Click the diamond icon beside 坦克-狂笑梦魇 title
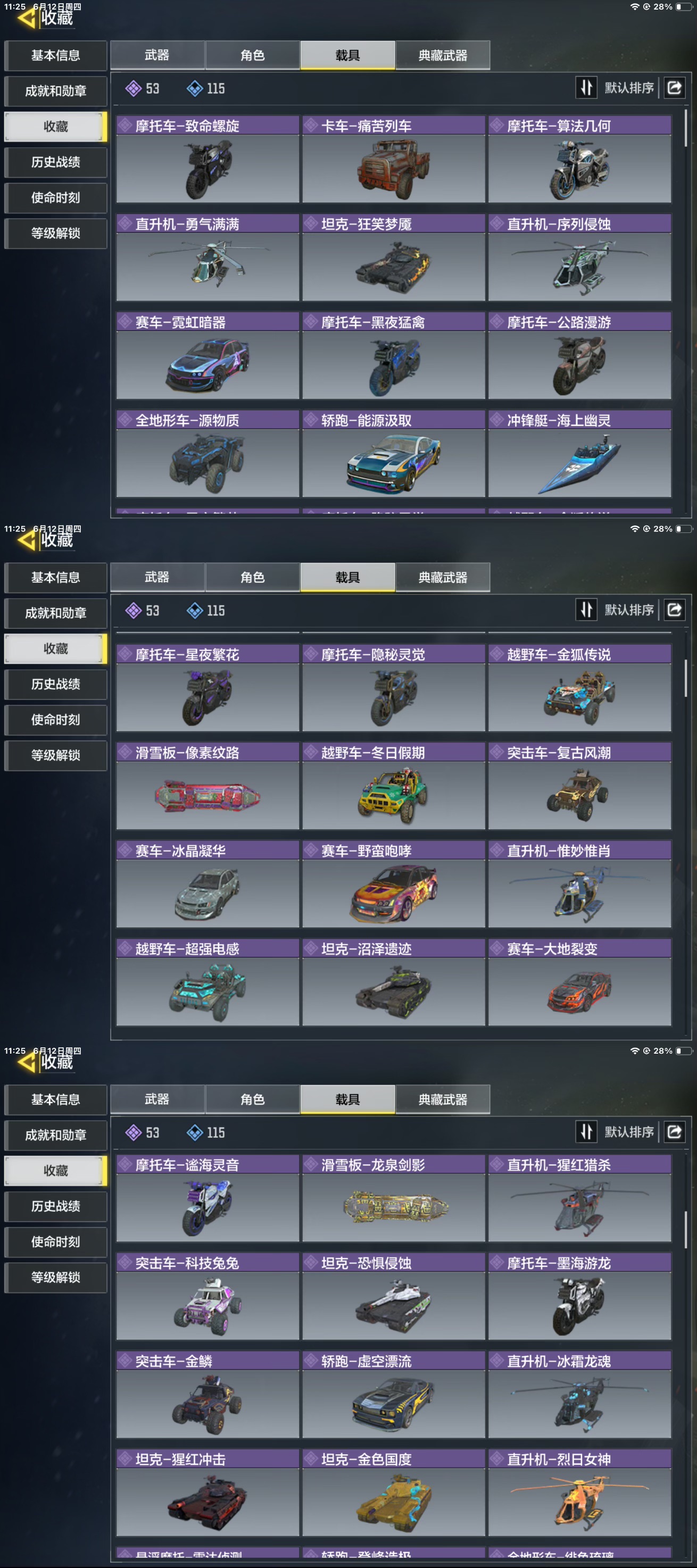Viewport: 697px width, 1568px height. [x=312, y=224]
